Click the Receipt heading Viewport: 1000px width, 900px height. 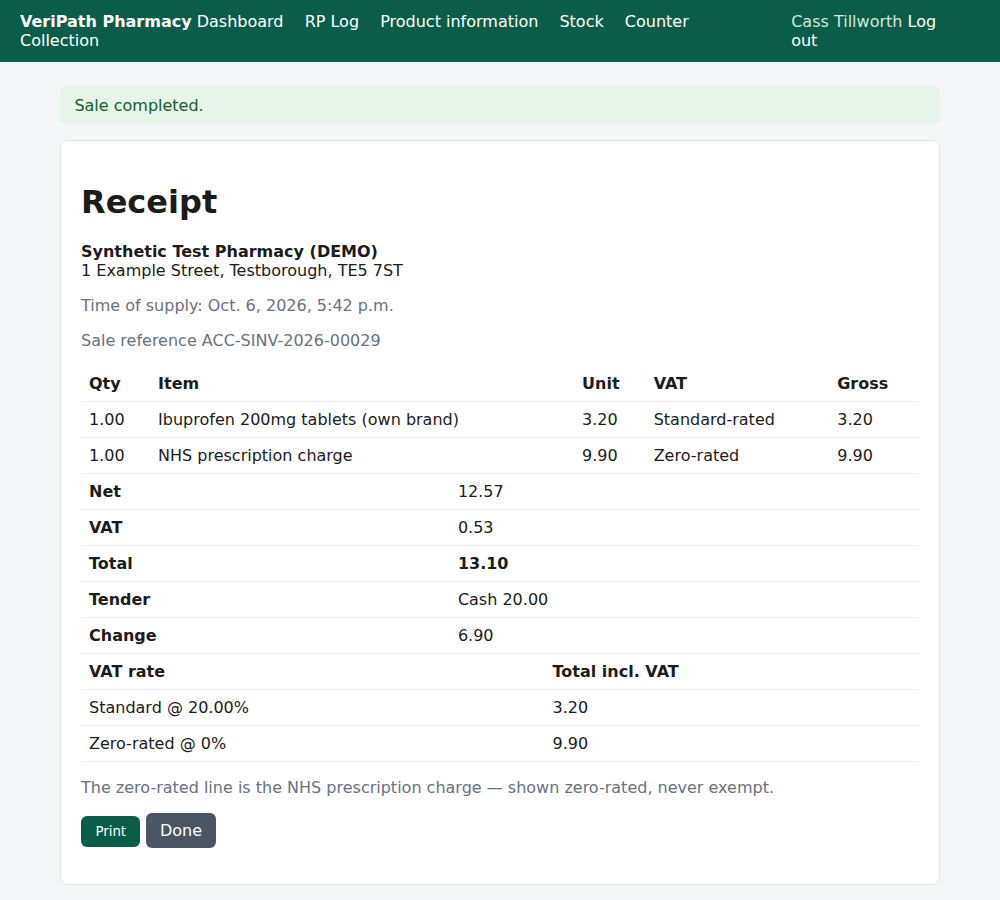point(149,202)
